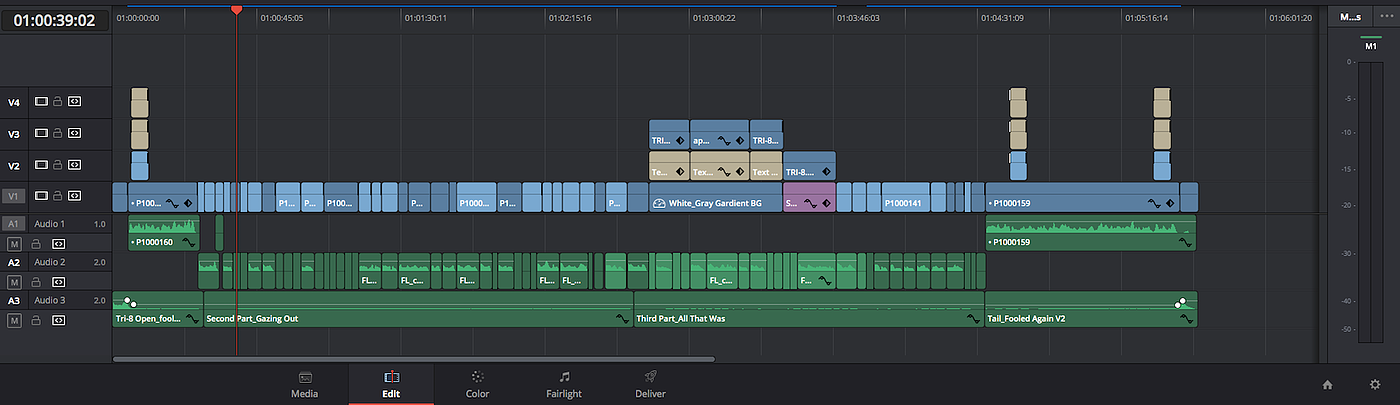Open the Media page
Screen dimensions: 1400x405
[x=304, y=384]
